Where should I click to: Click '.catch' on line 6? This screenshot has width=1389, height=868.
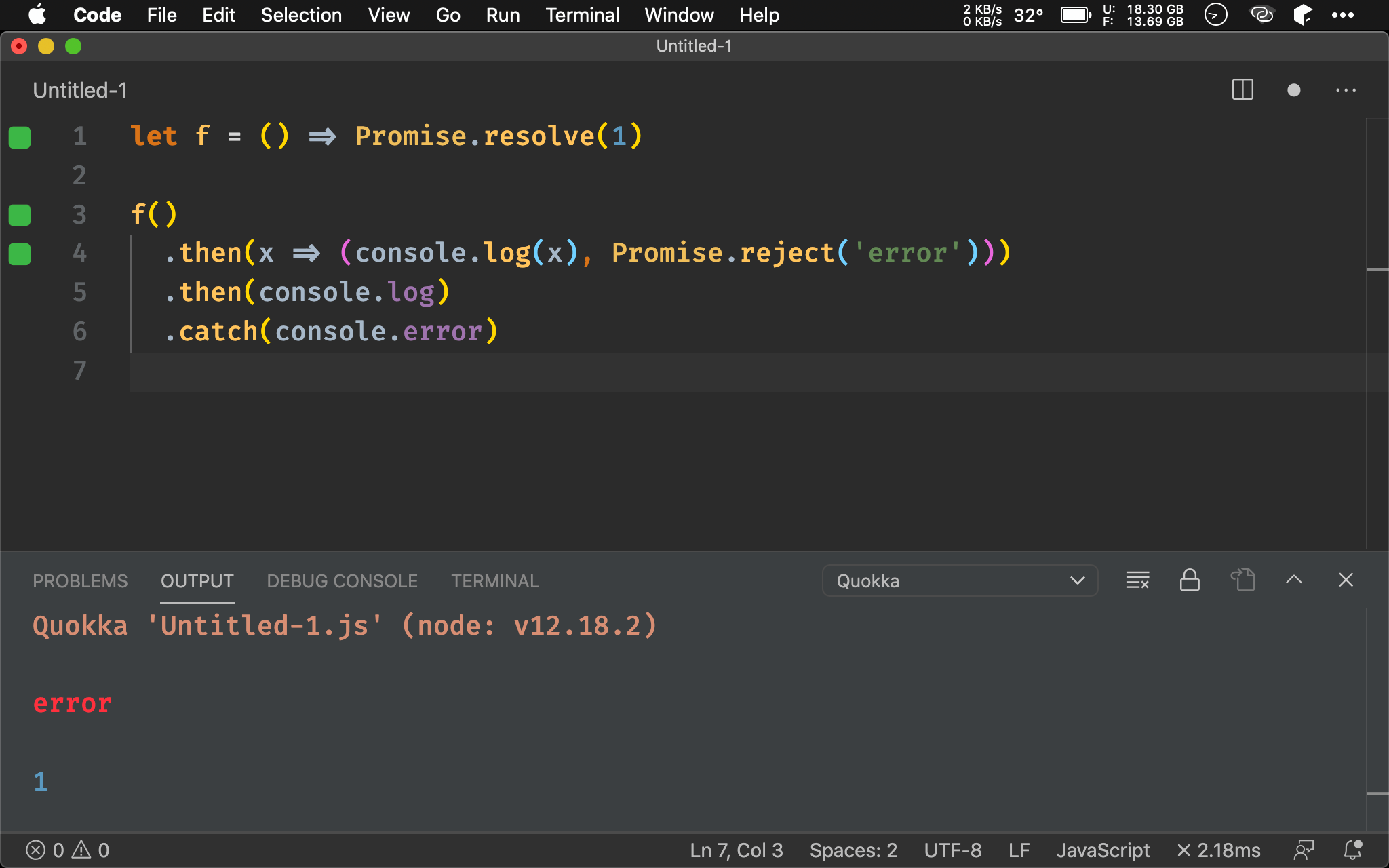click(212, 332)
